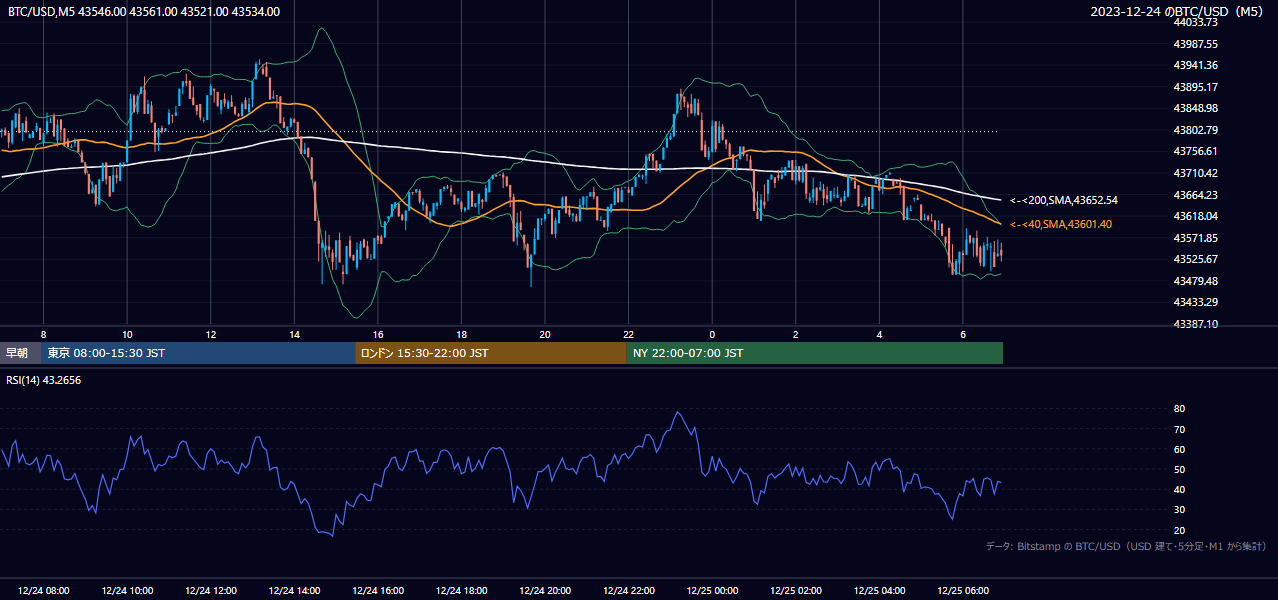
Task: Click price axis value 43941.36
Action: [1195, 65]
